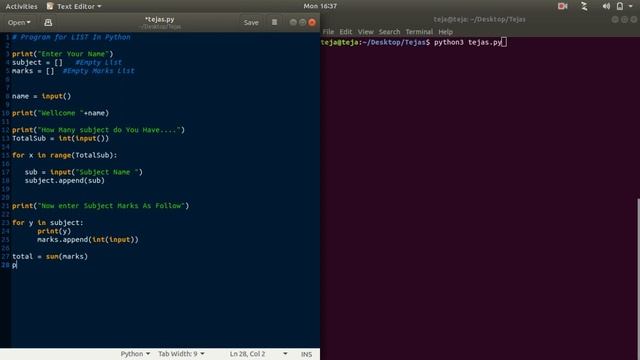Click the python3 tejas.py command text
This screenshot has height=360, width=640.
[468, 42]
